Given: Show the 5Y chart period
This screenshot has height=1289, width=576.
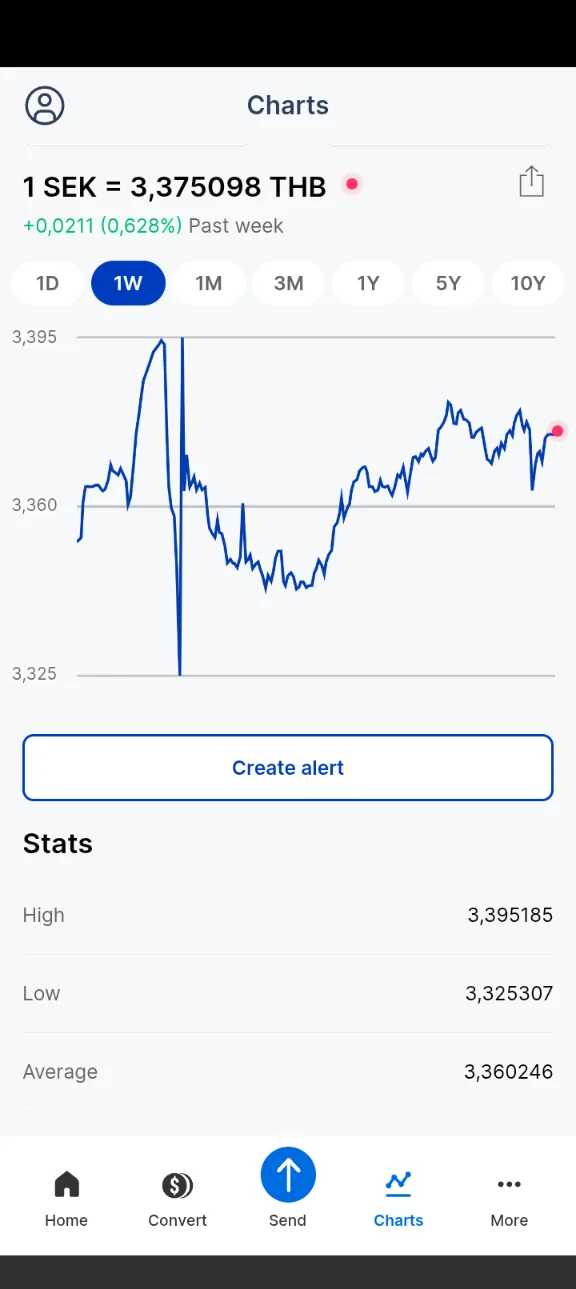Looking at the screenshot, I should (448, 283).
